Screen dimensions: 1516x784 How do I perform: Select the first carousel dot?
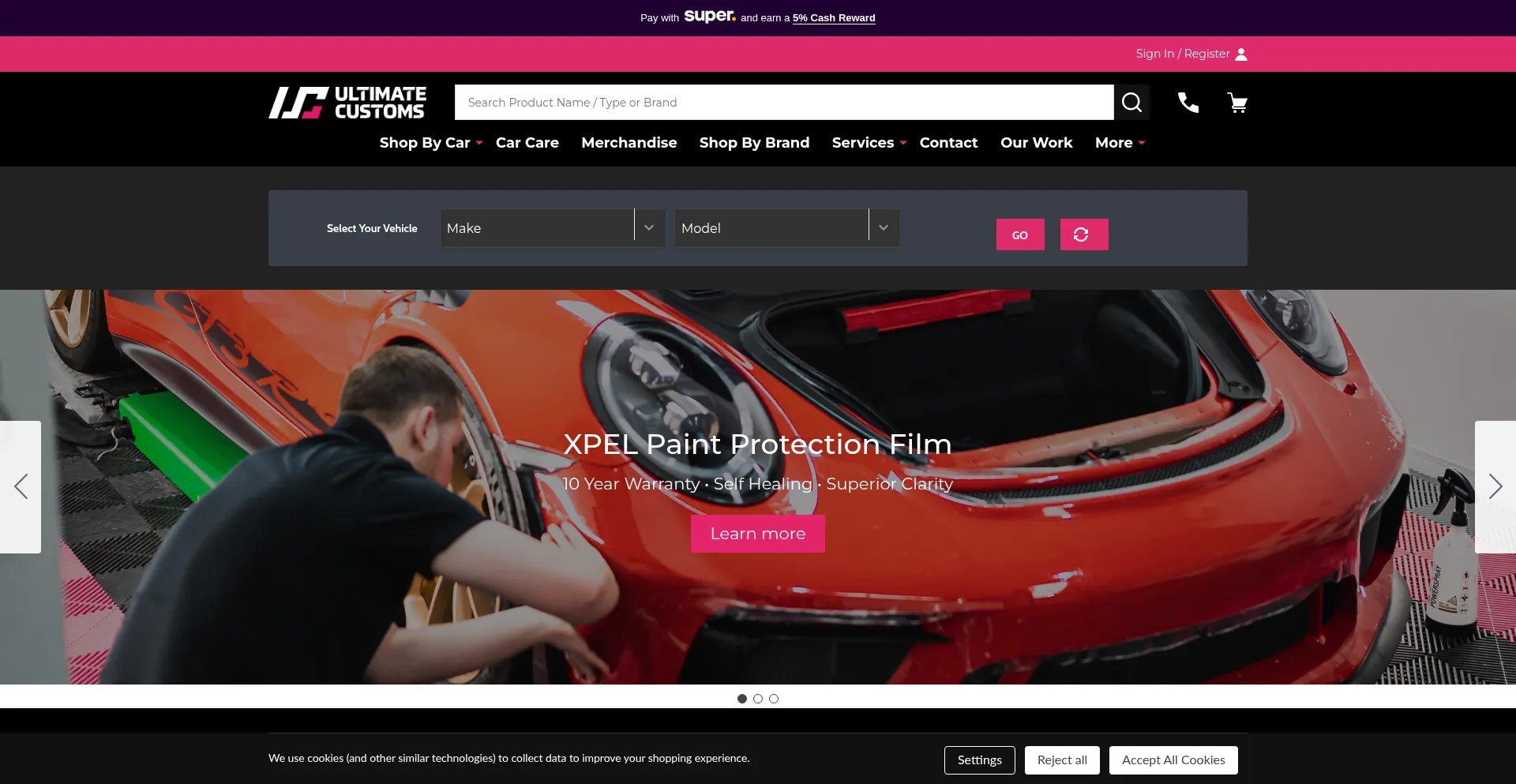(742, 699)
